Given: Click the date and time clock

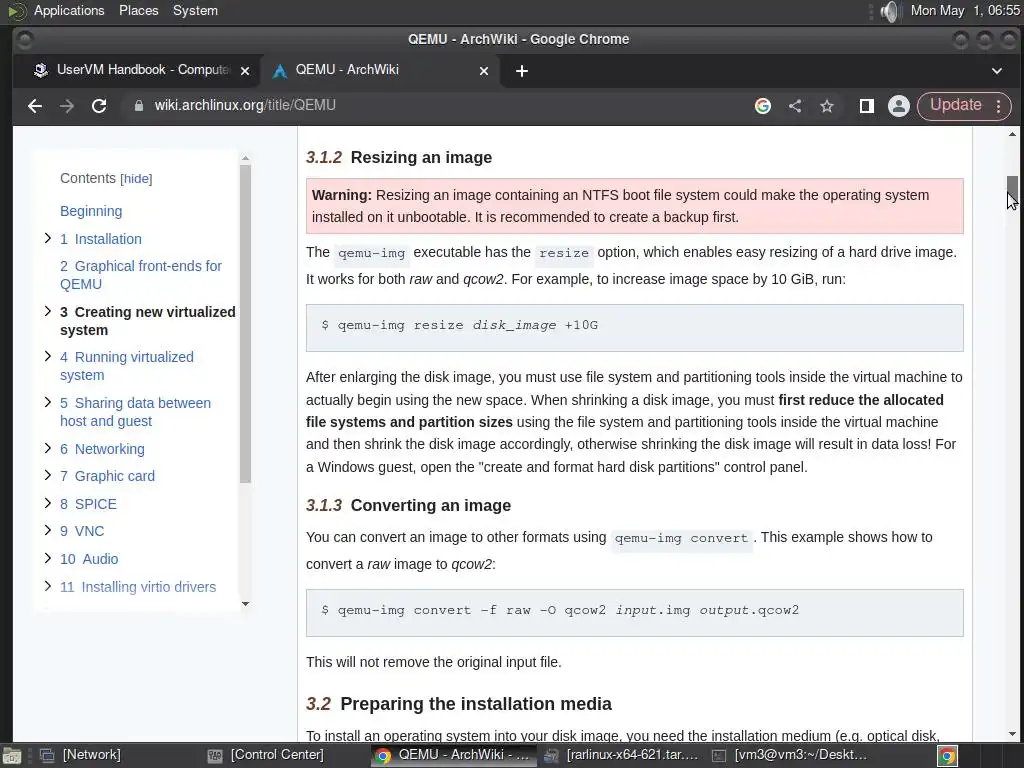Looking at the screenshot, I should [x=965, y=10].
